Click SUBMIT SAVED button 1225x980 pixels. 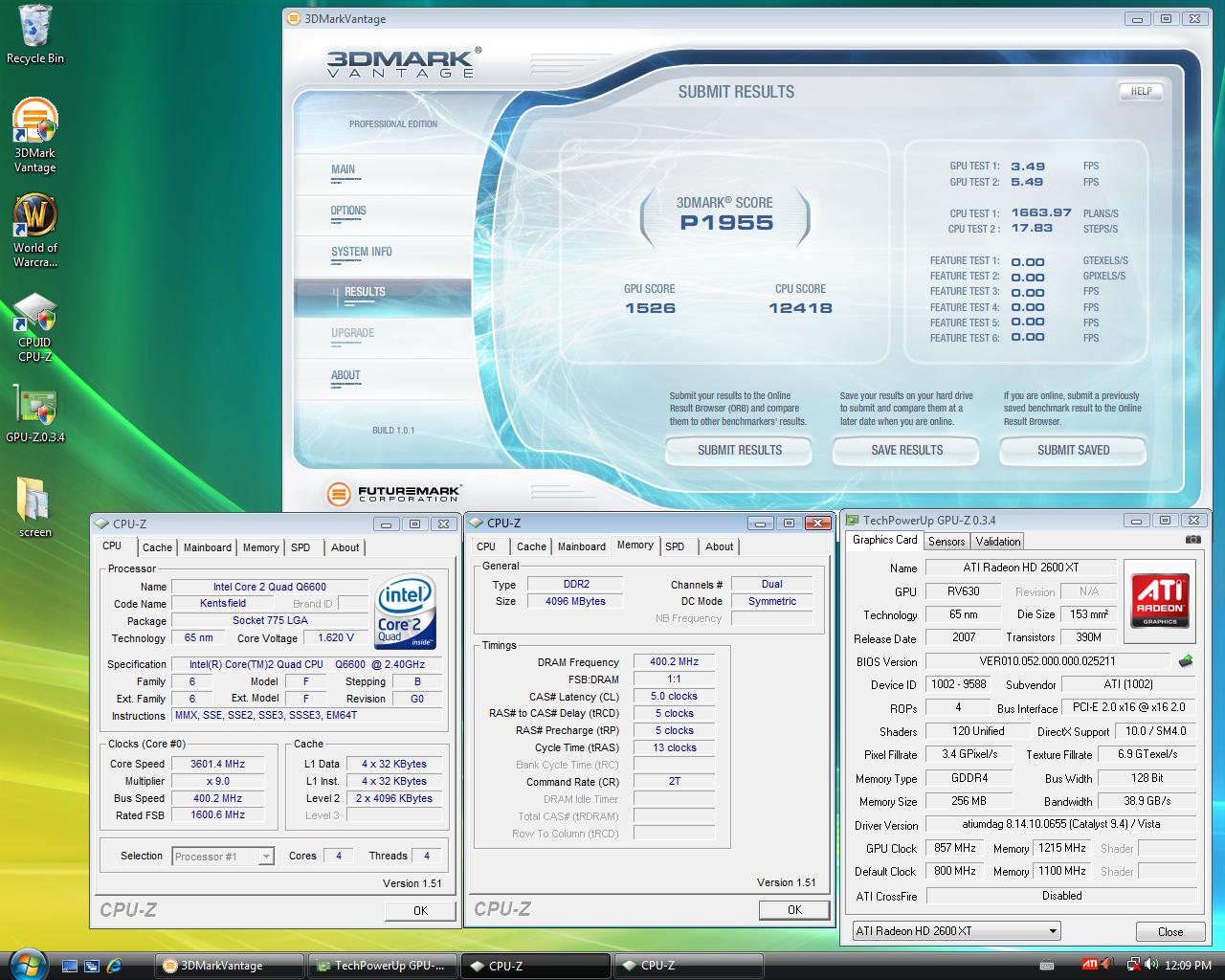coord(1073,450)
